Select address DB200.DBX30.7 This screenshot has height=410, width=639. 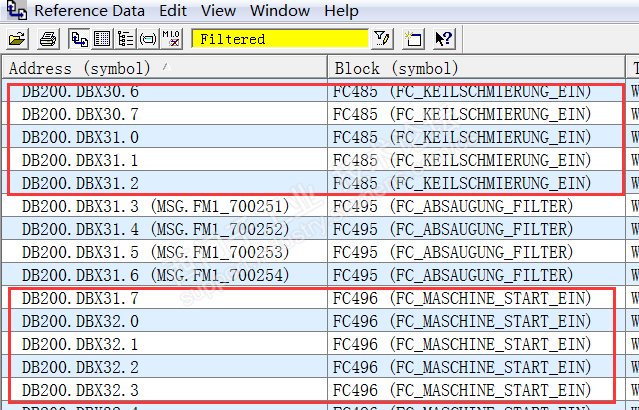click(x=80, y=114)
